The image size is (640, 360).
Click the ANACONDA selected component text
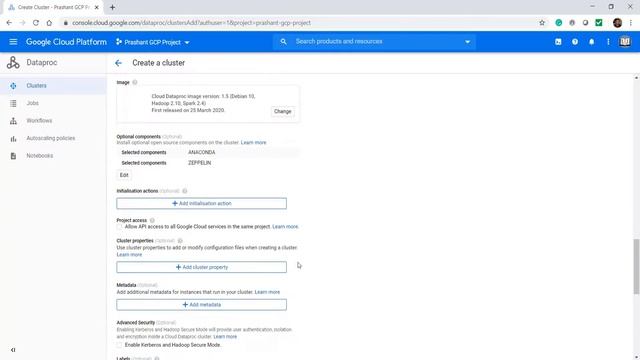(x=202, y=152)
